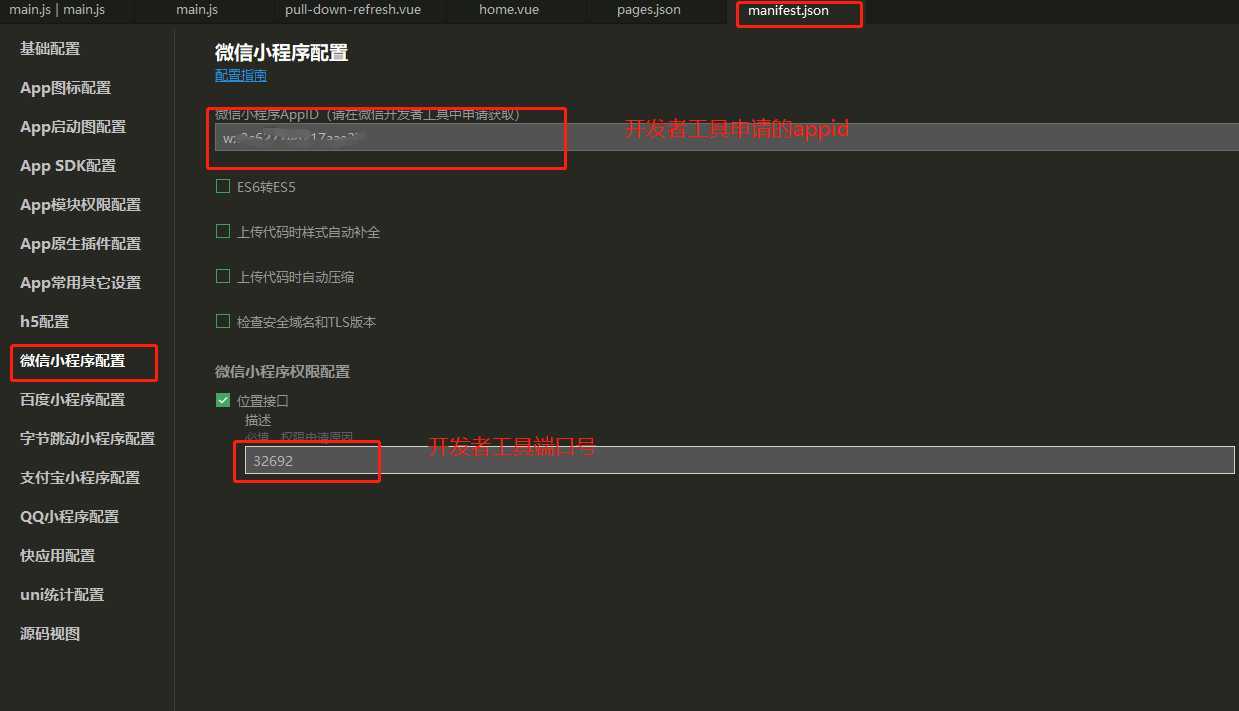
Task: Open the main.js | main.js tab
Action: (57, 10)
